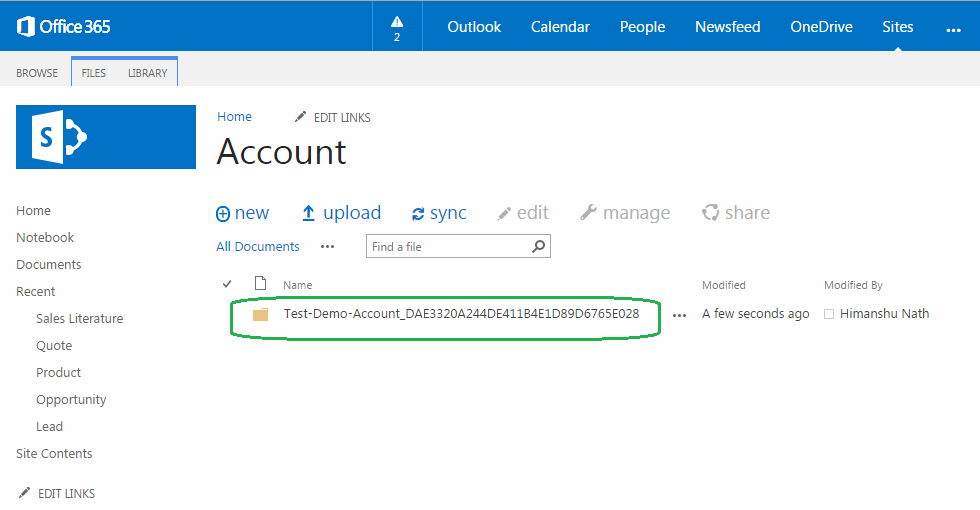Image resolution: width=980 pixels, height=510 pixels.
Task: Open Sales Literature under Recent
Action: 79,319
